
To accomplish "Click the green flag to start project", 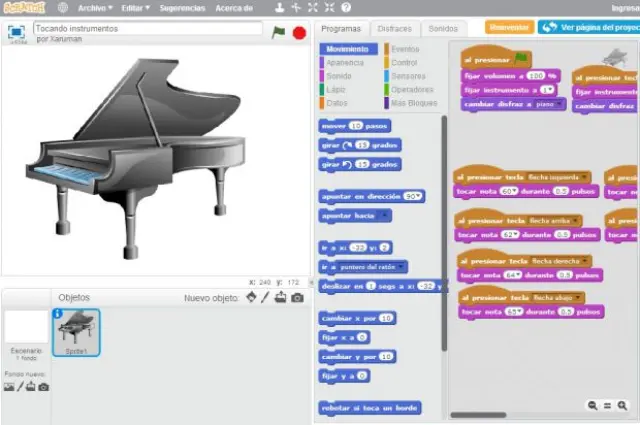I will (x=279, y=32).
